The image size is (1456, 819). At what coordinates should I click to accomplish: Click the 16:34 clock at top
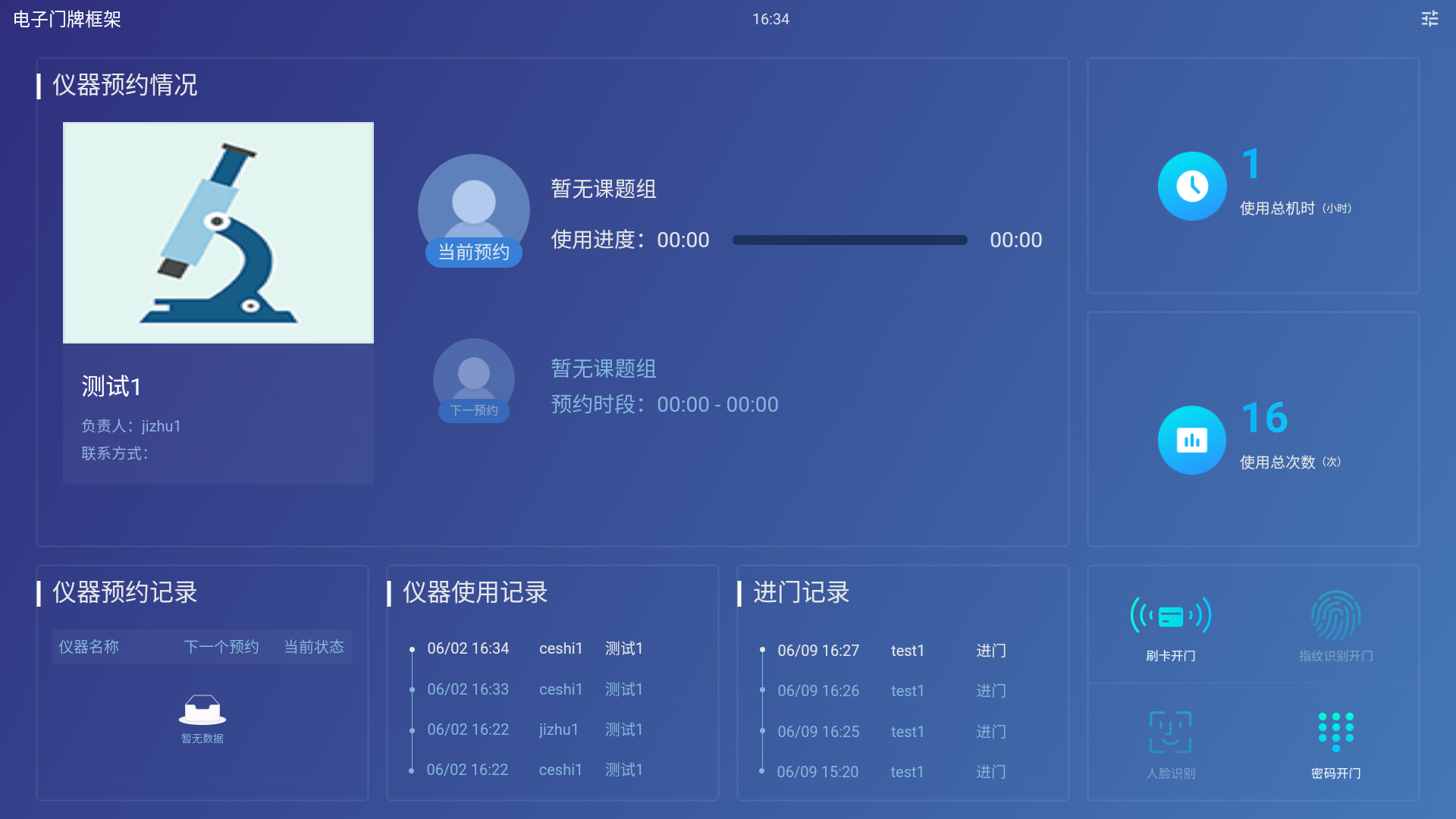tap(770, 19)
